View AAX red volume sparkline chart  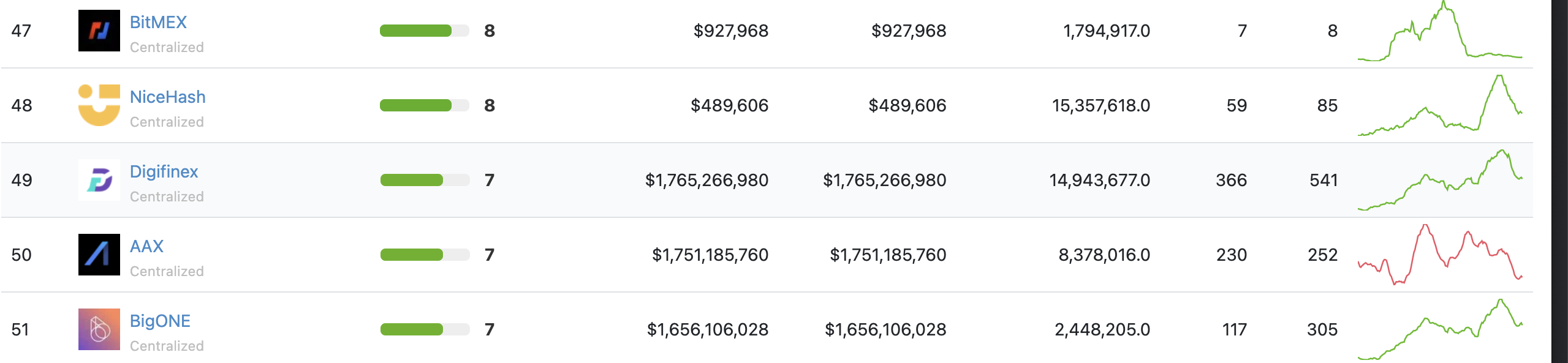pyautogui.click(x=1440, y=255)
